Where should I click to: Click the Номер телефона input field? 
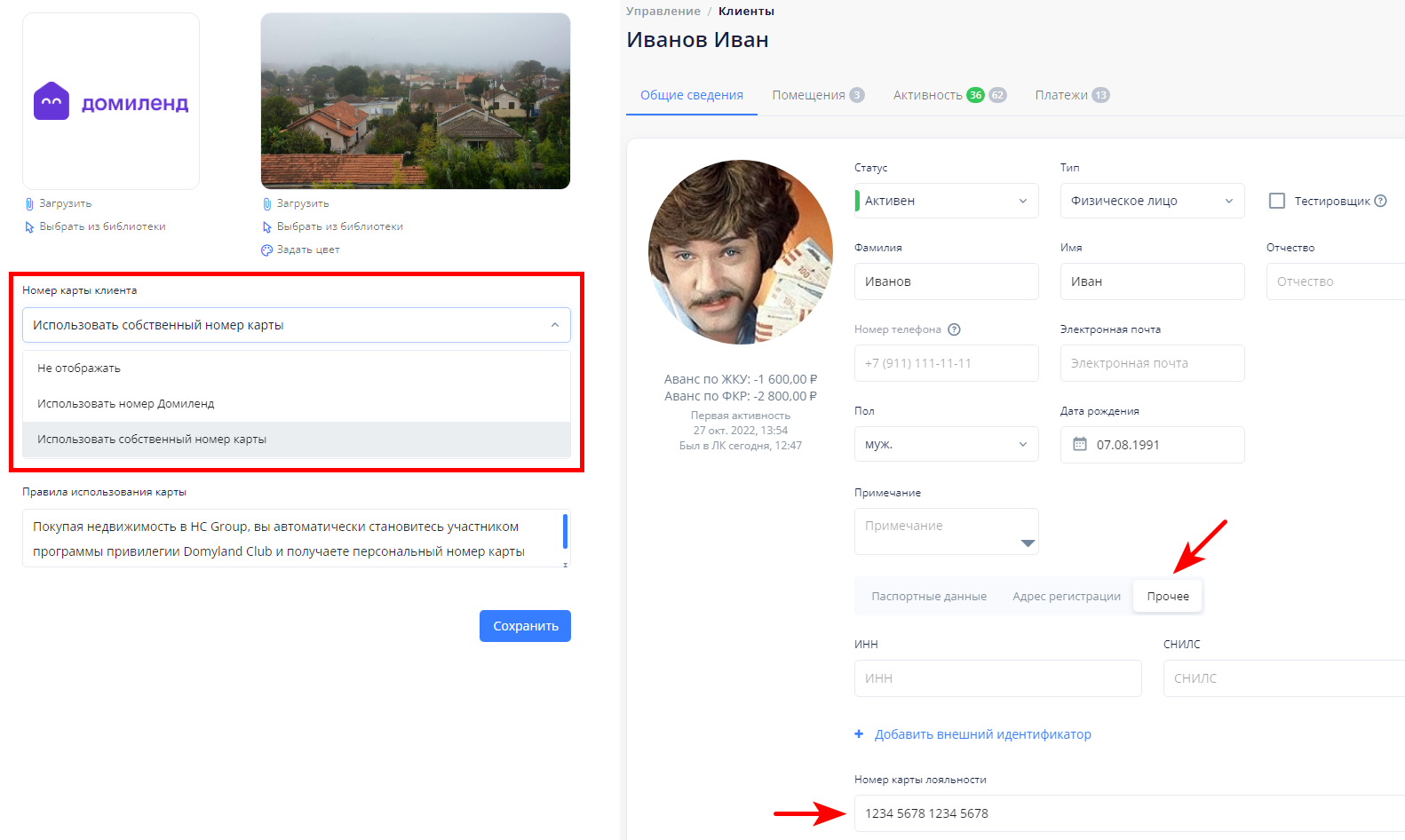coord(946,363)
